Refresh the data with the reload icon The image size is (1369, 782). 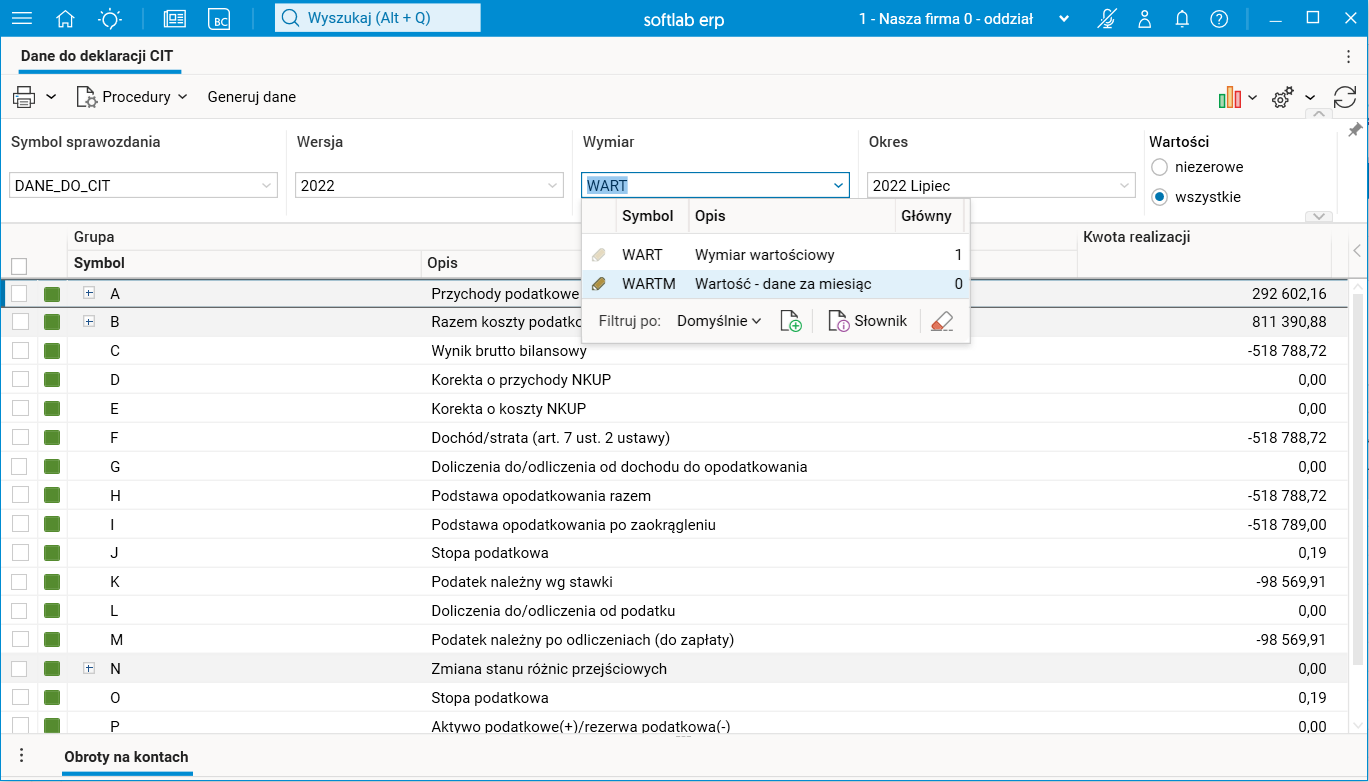point(1345,97)
